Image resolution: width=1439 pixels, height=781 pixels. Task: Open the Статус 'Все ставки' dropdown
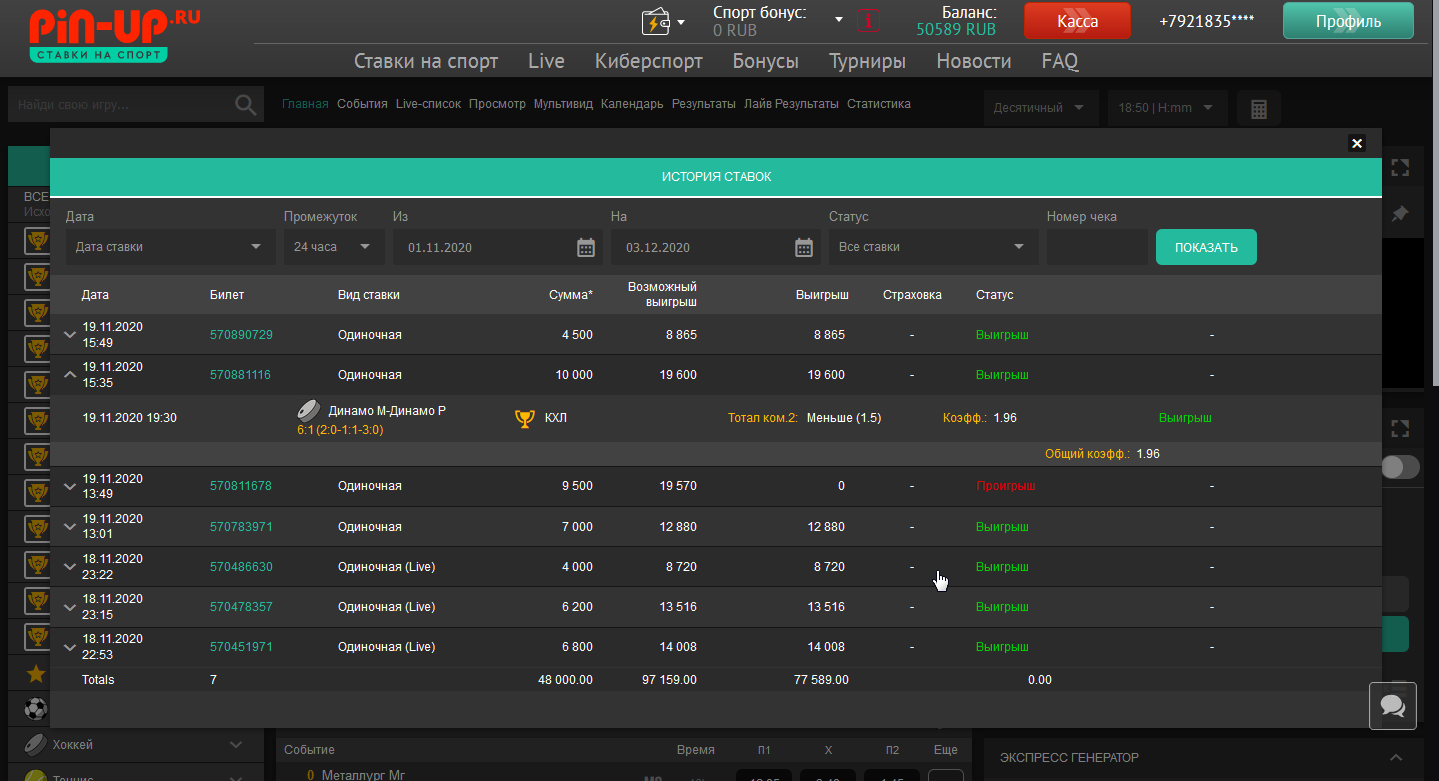pos(932,247)
